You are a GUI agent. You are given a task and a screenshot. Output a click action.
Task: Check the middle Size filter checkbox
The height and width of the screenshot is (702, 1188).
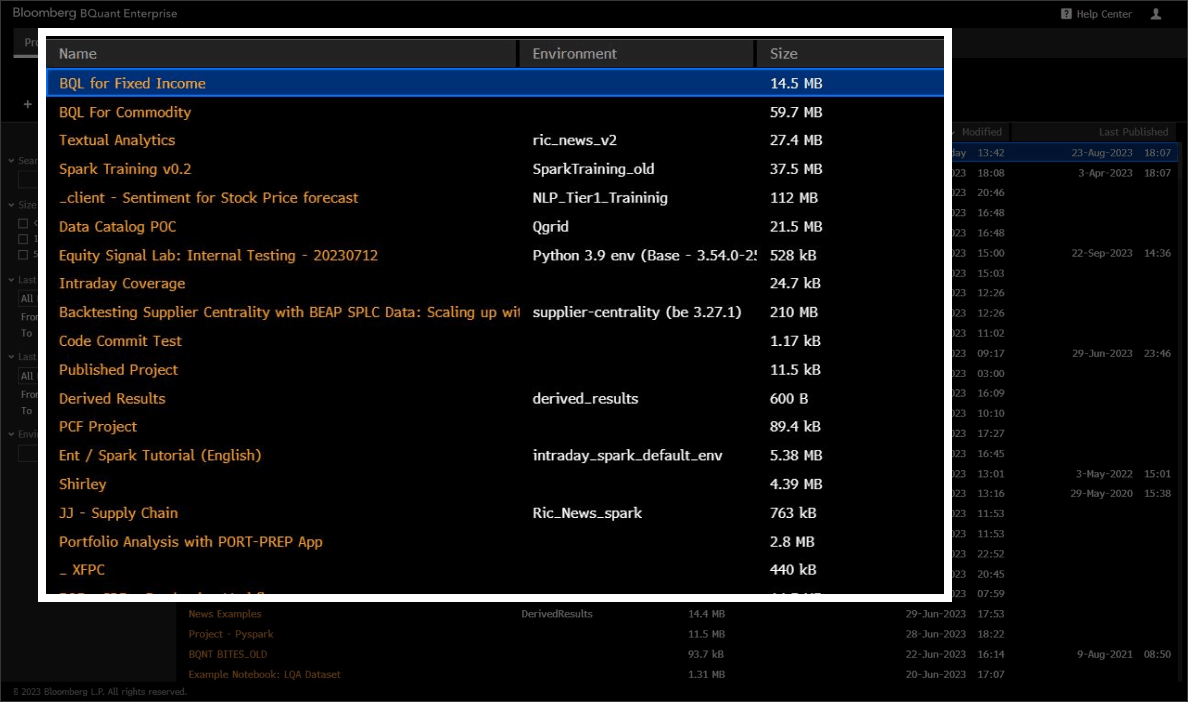[25, 239]
